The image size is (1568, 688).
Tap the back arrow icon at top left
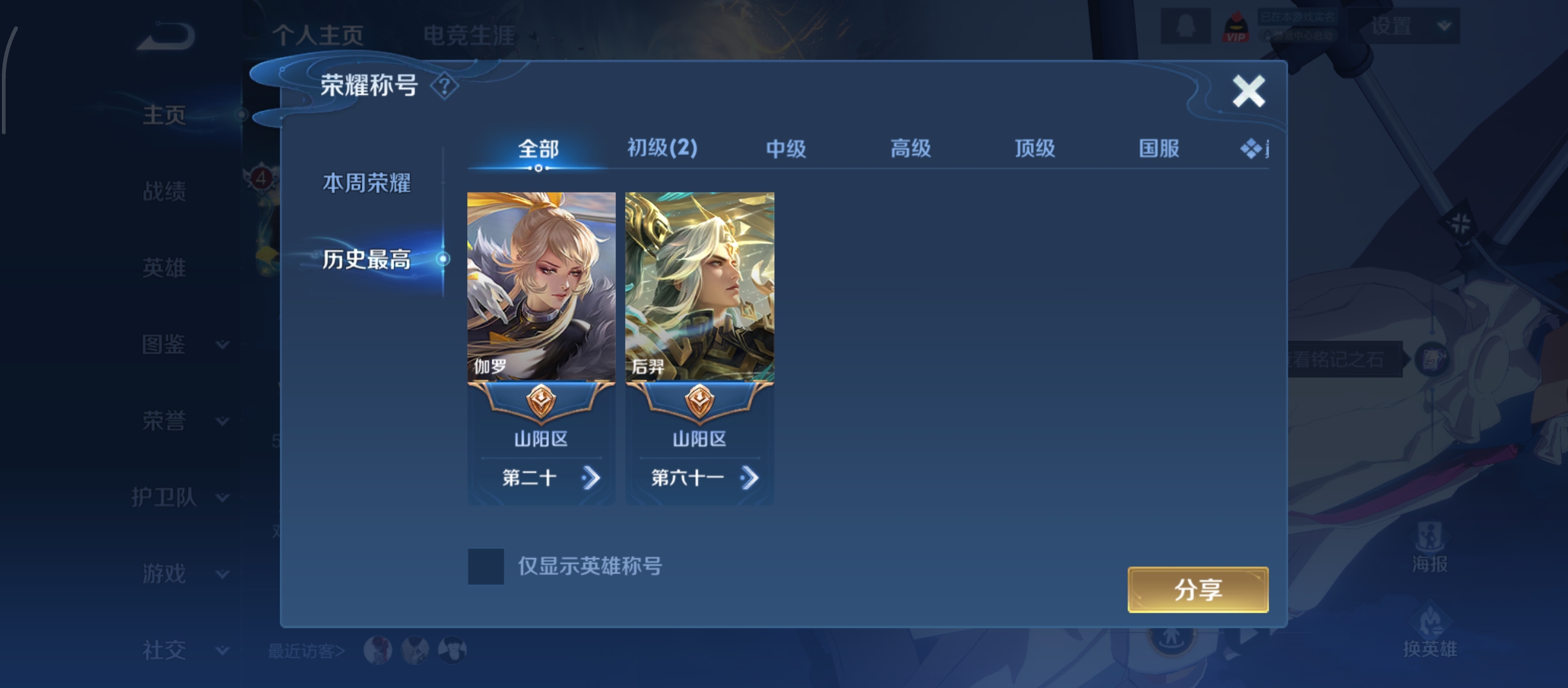166,36
